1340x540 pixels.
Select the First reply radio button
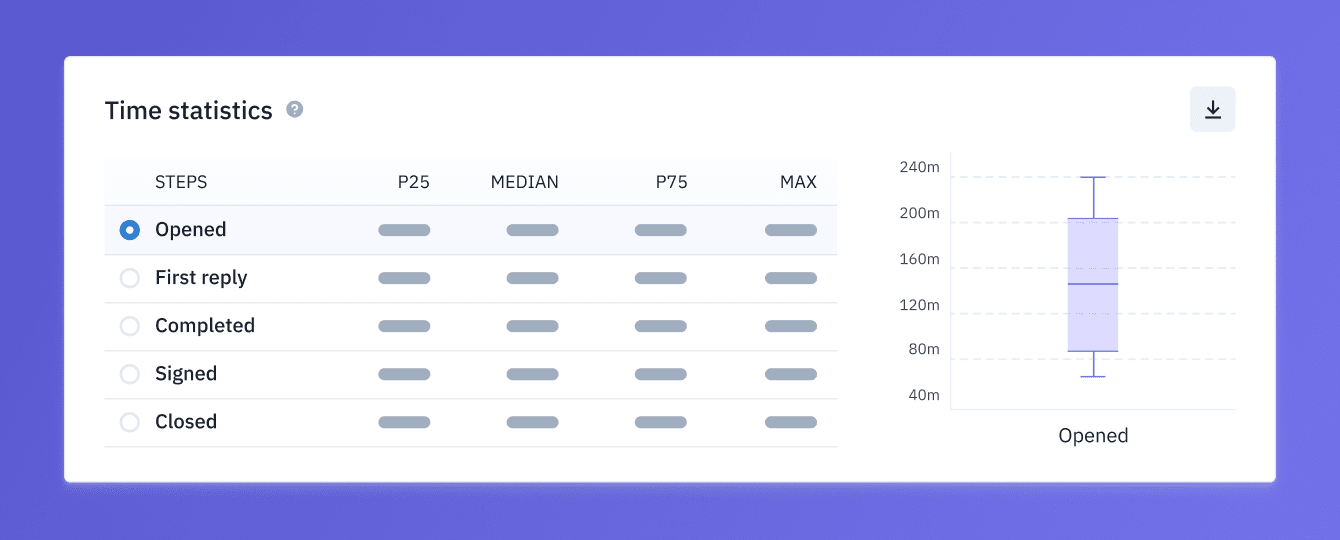pyautogui.click(x=129, y=278)
